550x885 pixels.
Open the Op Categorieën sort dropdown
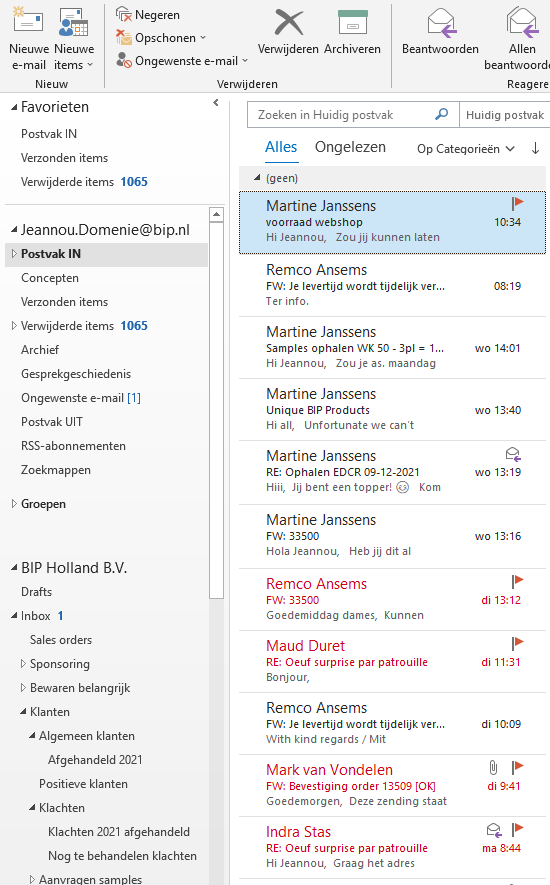click(x=465, y=149)
